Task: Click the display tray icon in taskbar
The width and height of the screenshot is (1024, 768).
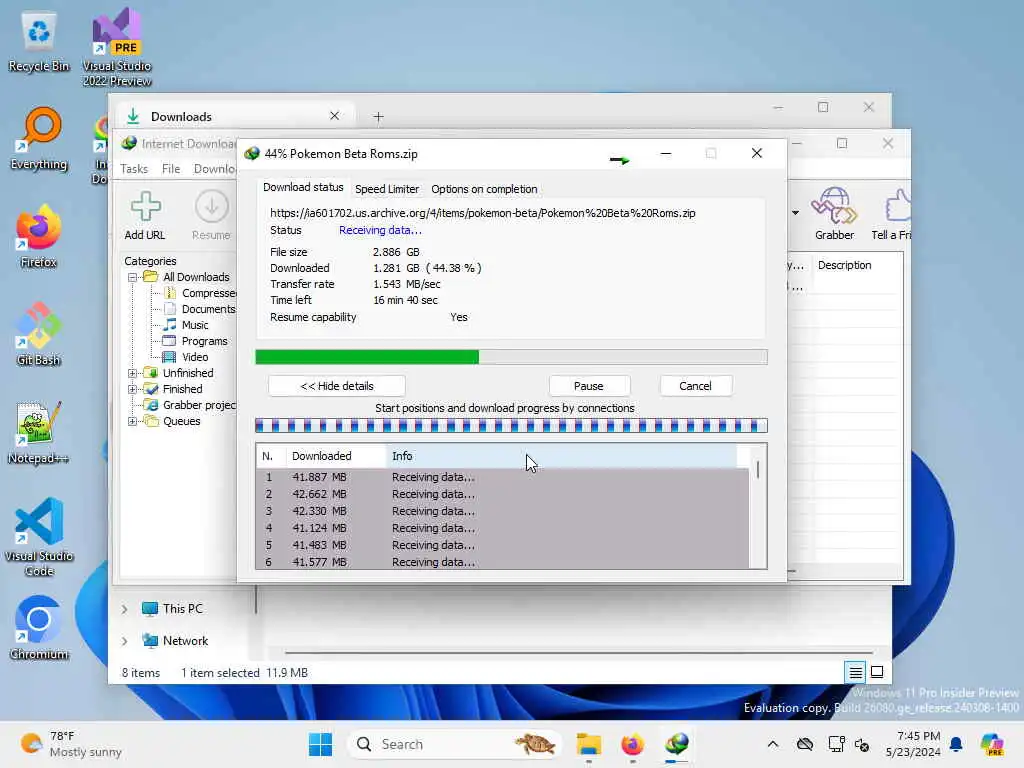Action: coord(835,744)
